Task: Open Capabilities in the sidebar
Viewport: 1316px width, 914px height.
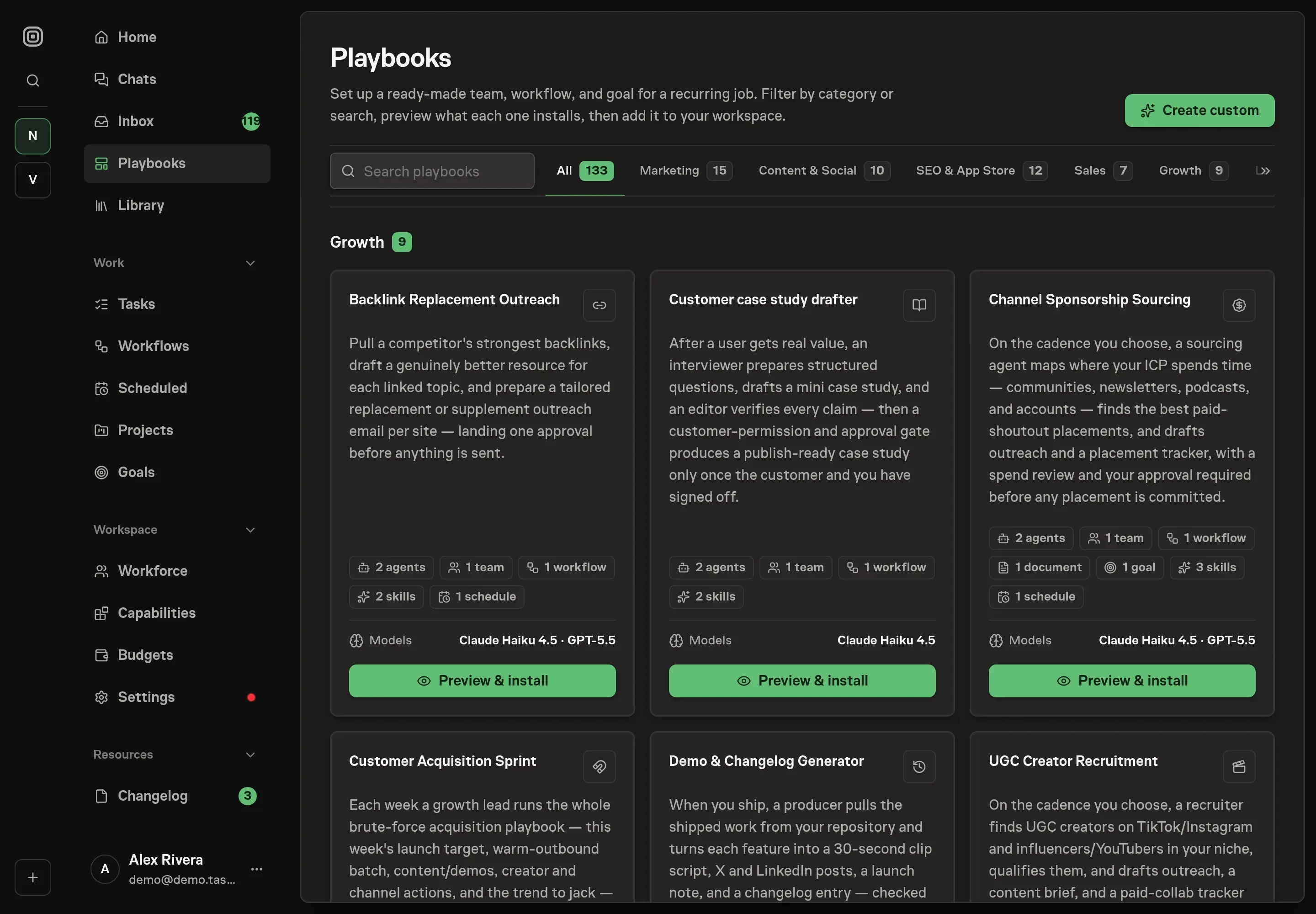Action: tap(177, 613)
